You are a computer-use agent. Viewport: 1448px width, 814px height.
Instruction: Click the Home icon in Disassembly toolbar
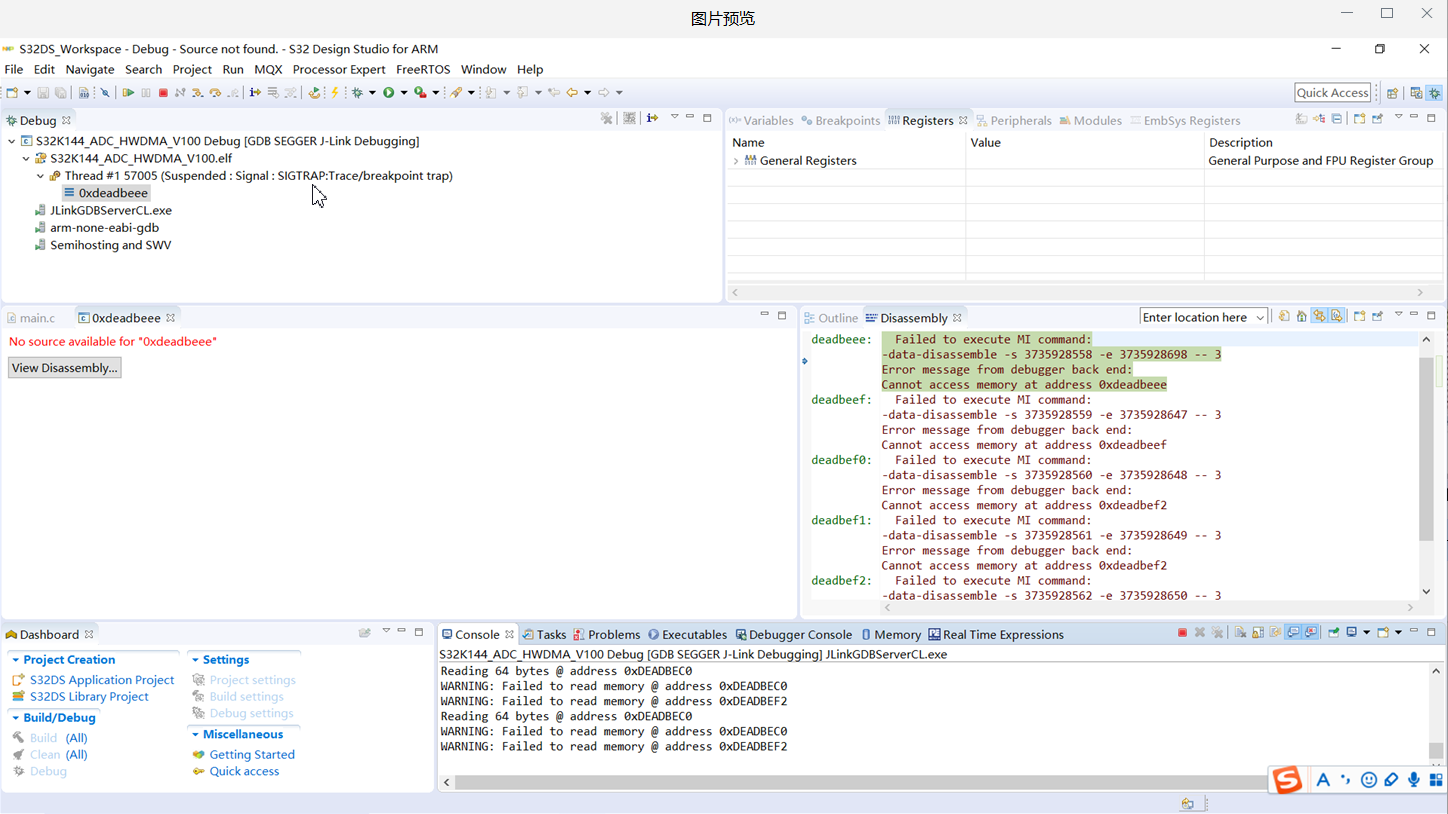point(1301,317)
